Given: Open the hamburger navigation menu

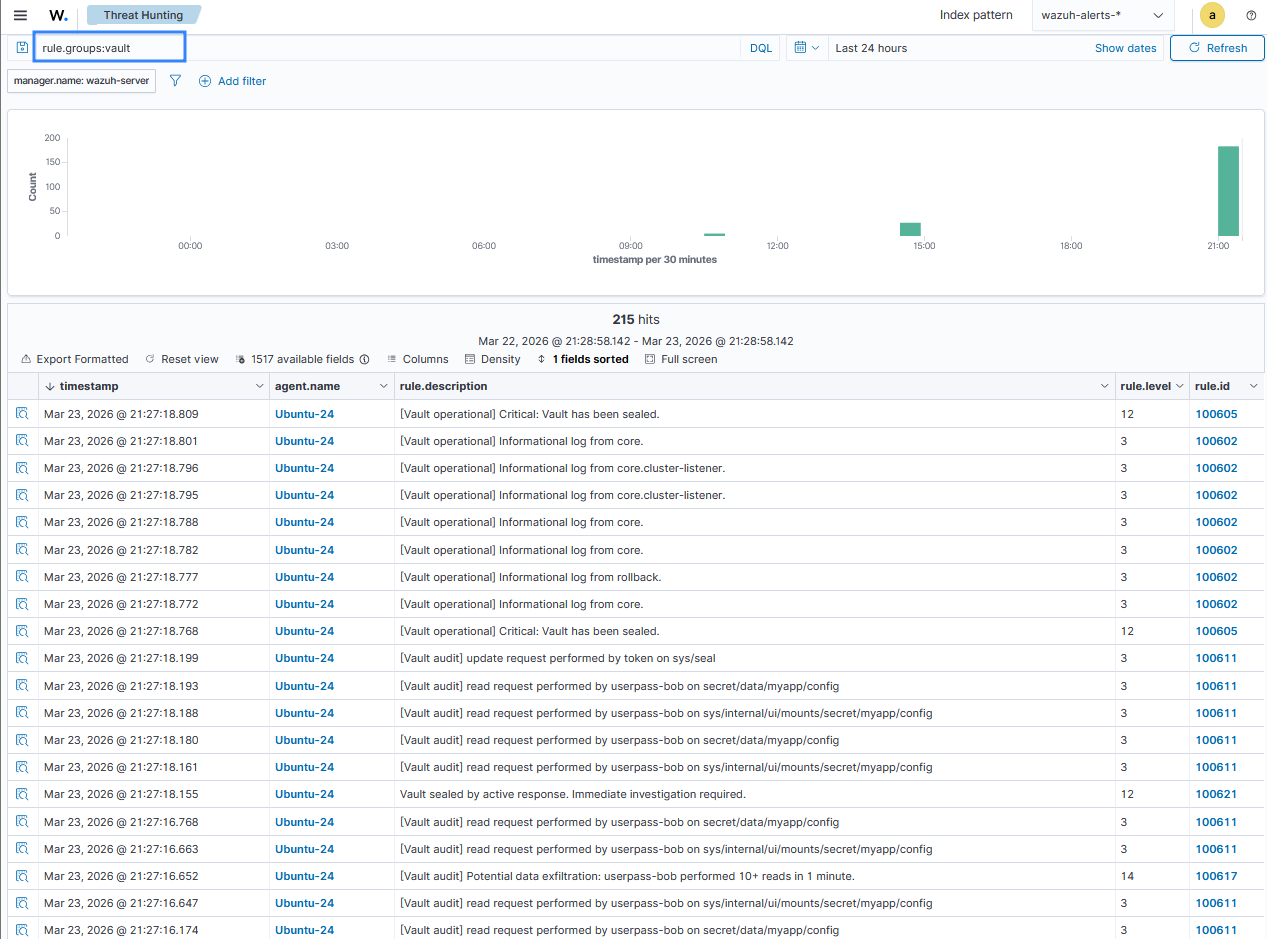Looking at the screenshot, I should 20,15.
